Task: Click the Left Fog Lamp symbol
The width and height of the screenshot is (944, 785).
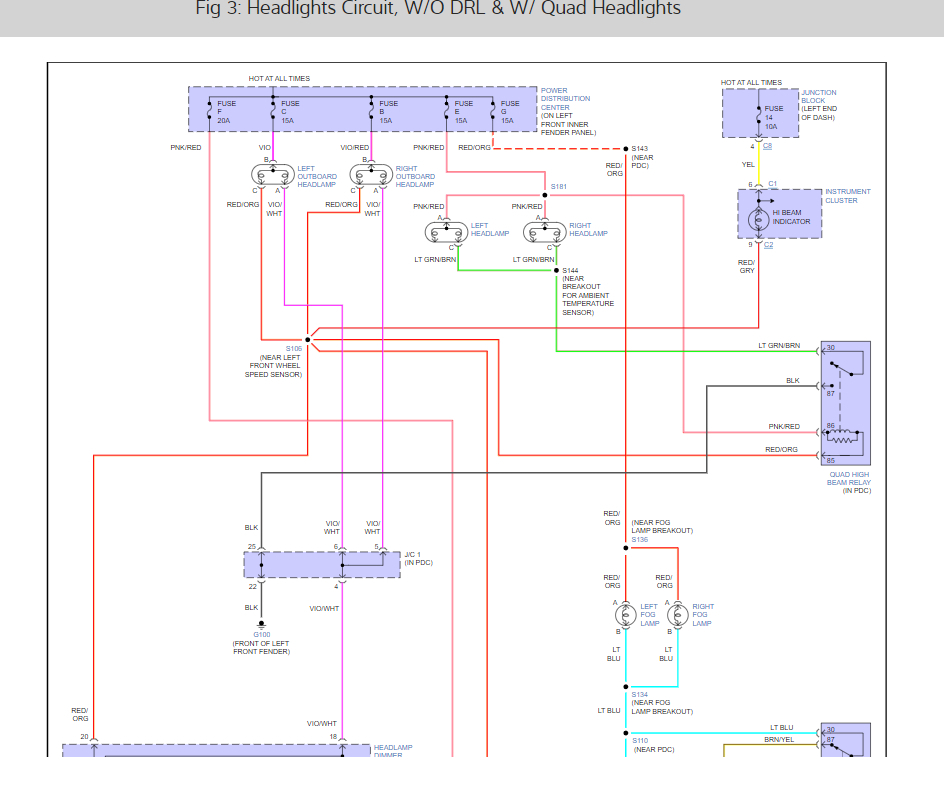Action: (626, 615)
